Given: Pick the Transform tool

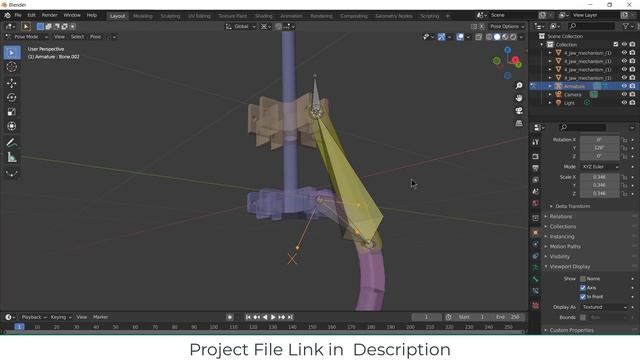Looking at the screenshot, I should (12, 126).
